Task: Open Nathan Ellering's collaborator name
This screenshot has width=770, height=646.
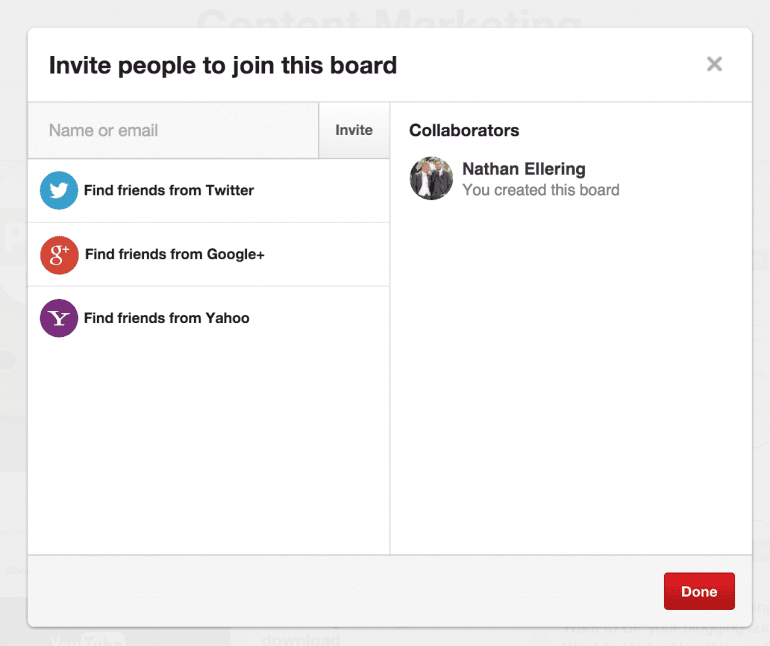Action: pyautogui.click(x=523, y=169)
